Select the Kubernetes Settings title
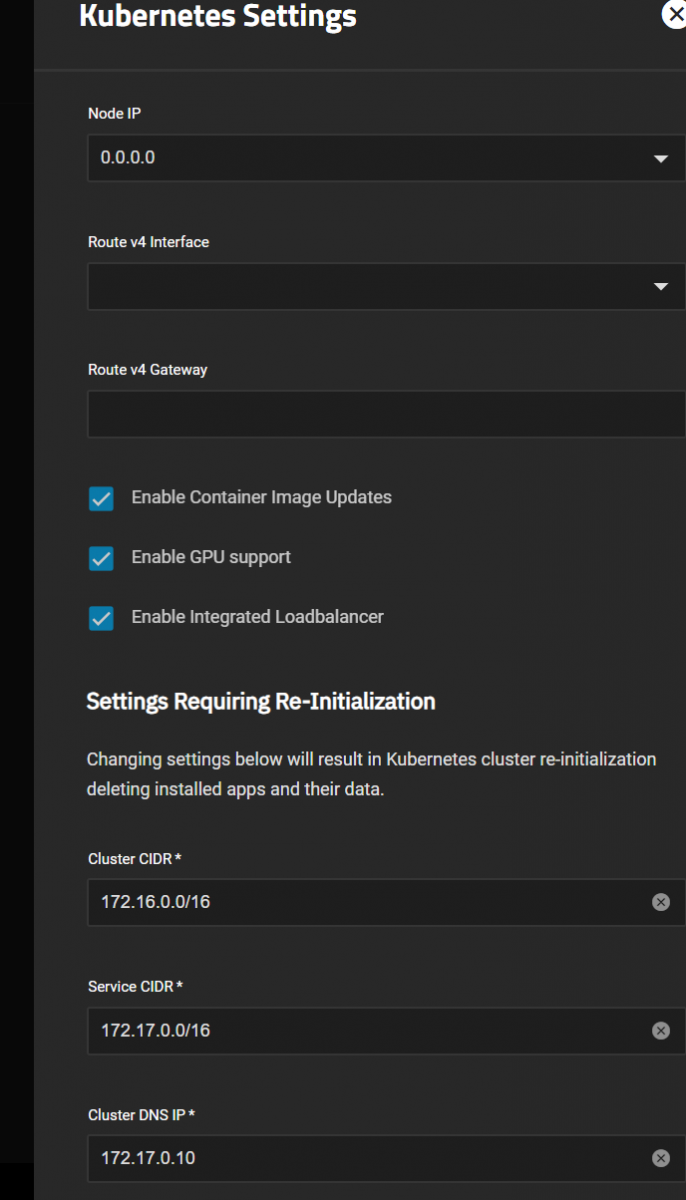The width and height of the screenshot is (686, 1200). pos(217,16)
